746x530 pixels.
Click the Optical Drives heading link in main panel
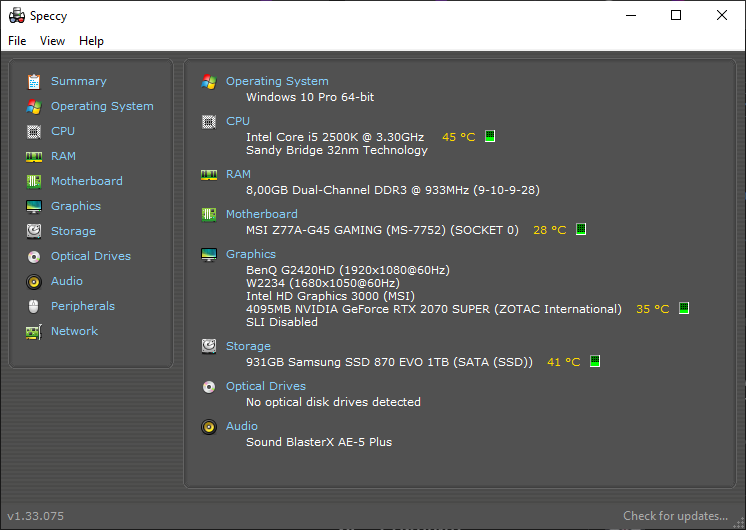click(265, 386)
